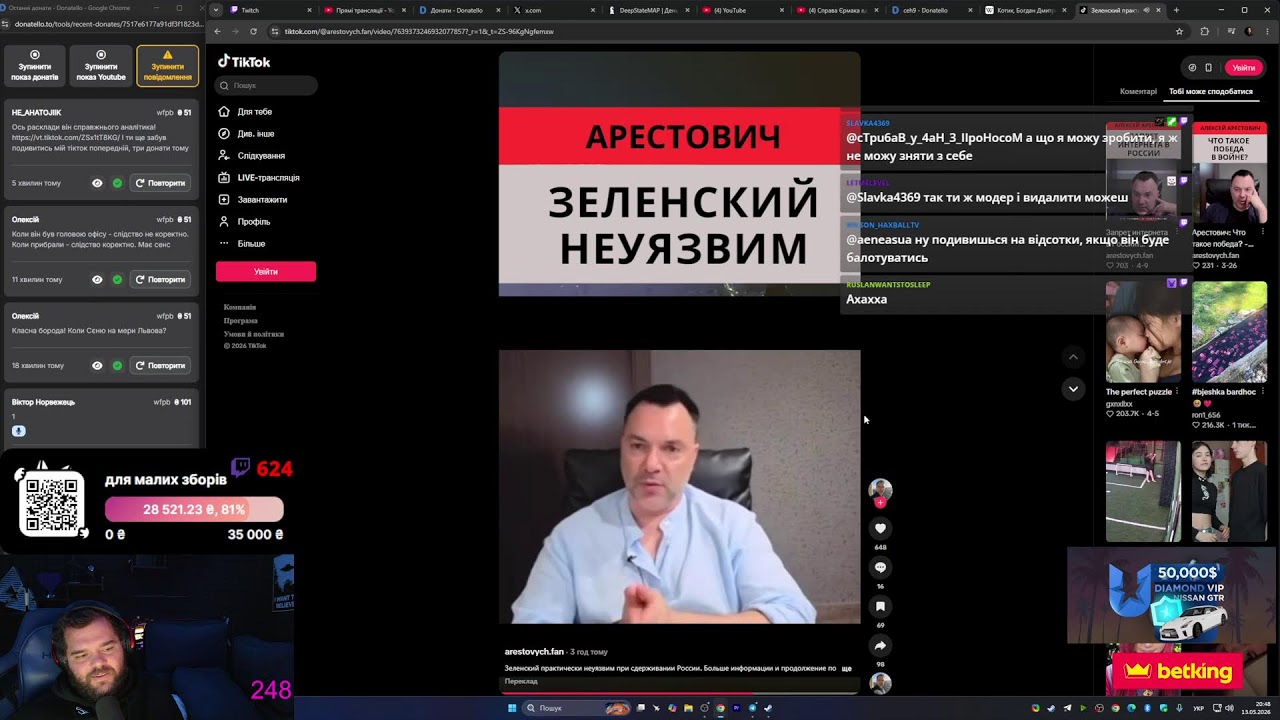Switch to the Коментарі tab
The width and height of the screenshot is (1280, 720).
click(1138, 91)
